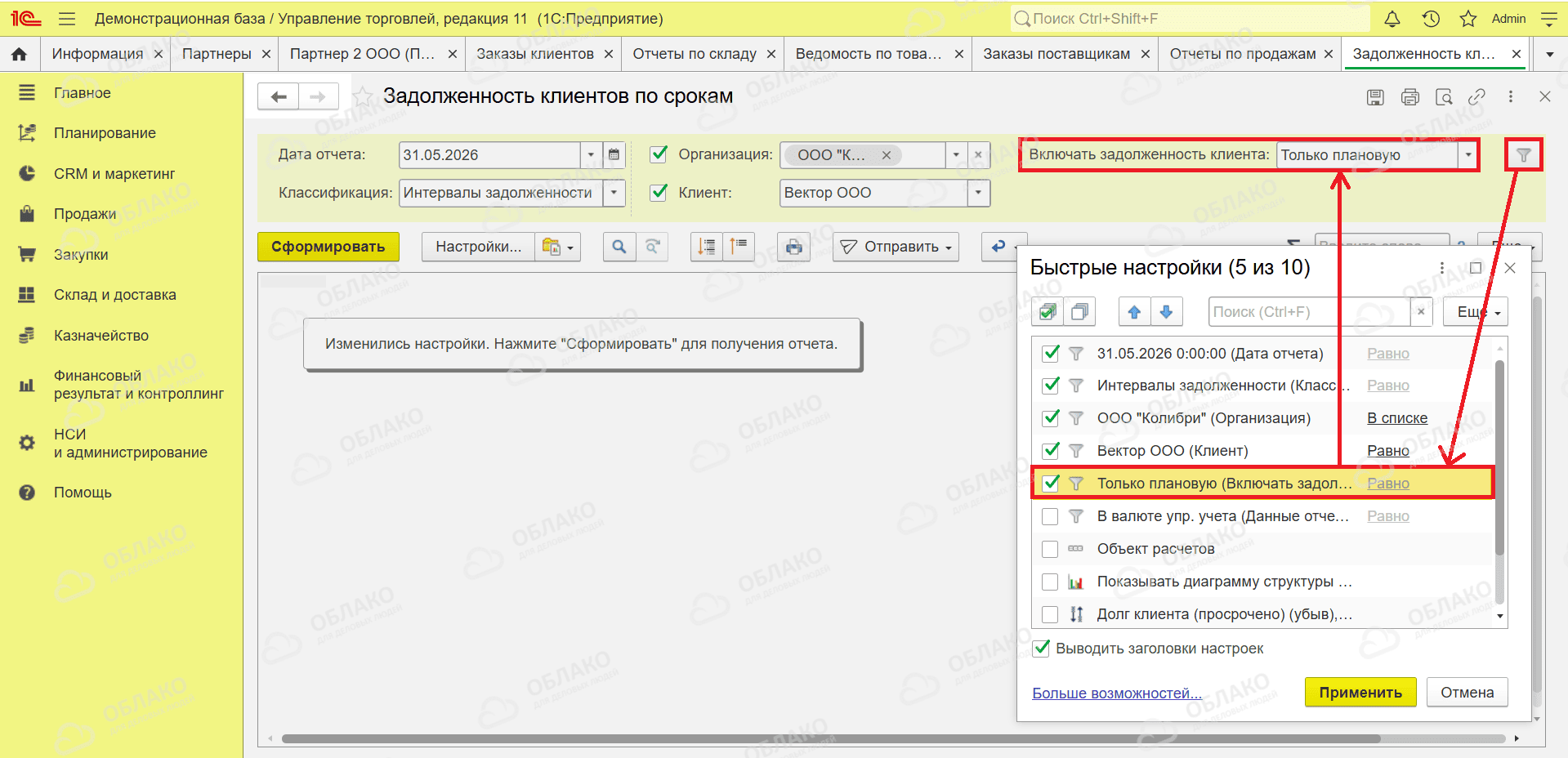Add the report to favorites with the star

pos(362,96)
